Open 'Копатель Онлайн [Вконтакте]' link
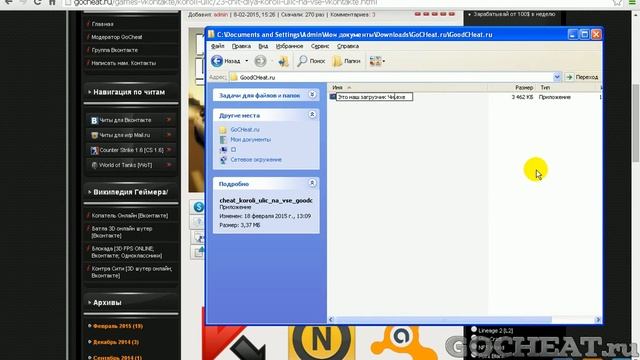Viewport: 640px width, 360px height. (x=130, y=216)
